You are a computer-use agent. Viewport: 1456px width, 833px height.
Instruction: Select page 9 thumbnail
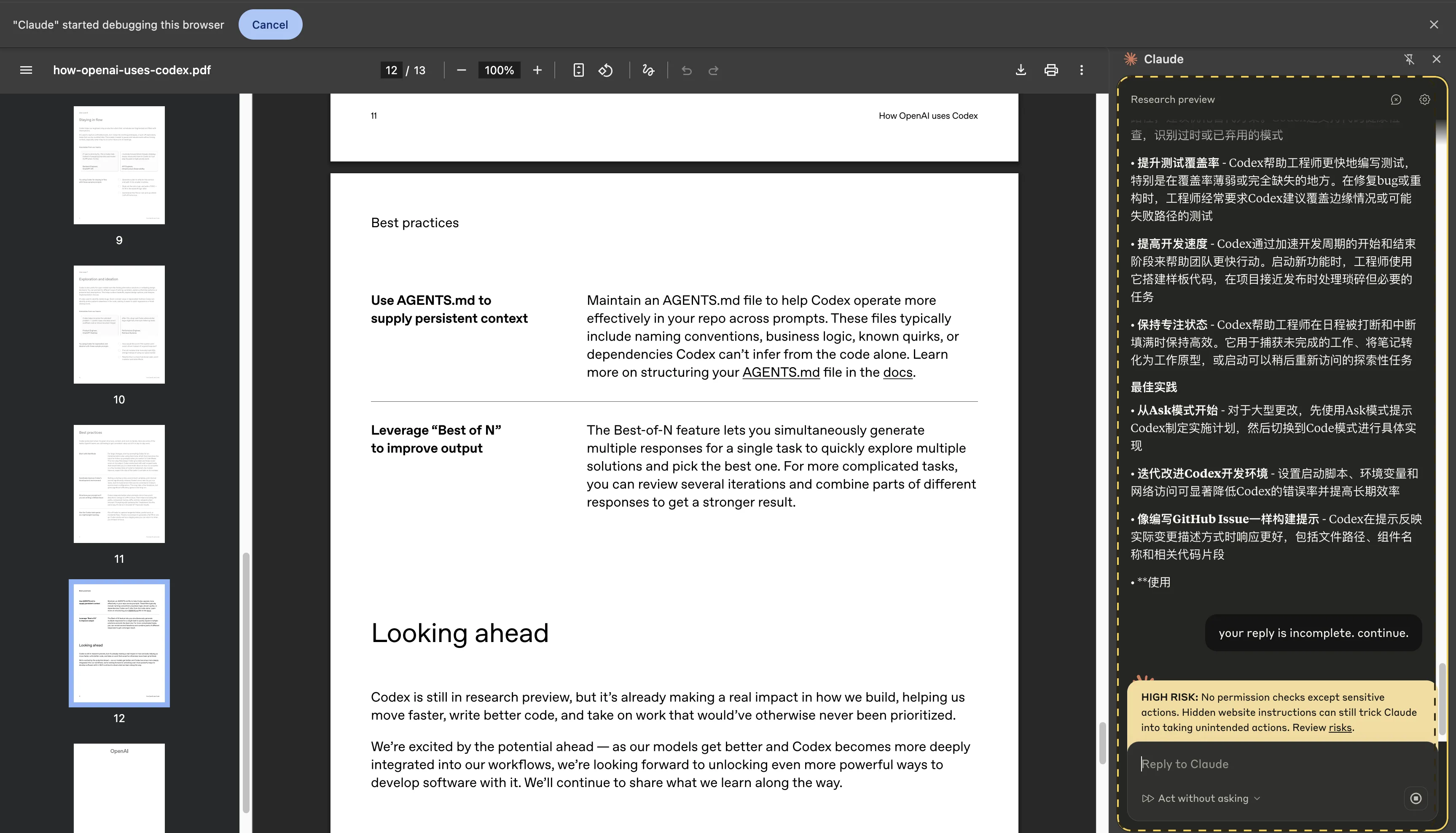point(119,165)
